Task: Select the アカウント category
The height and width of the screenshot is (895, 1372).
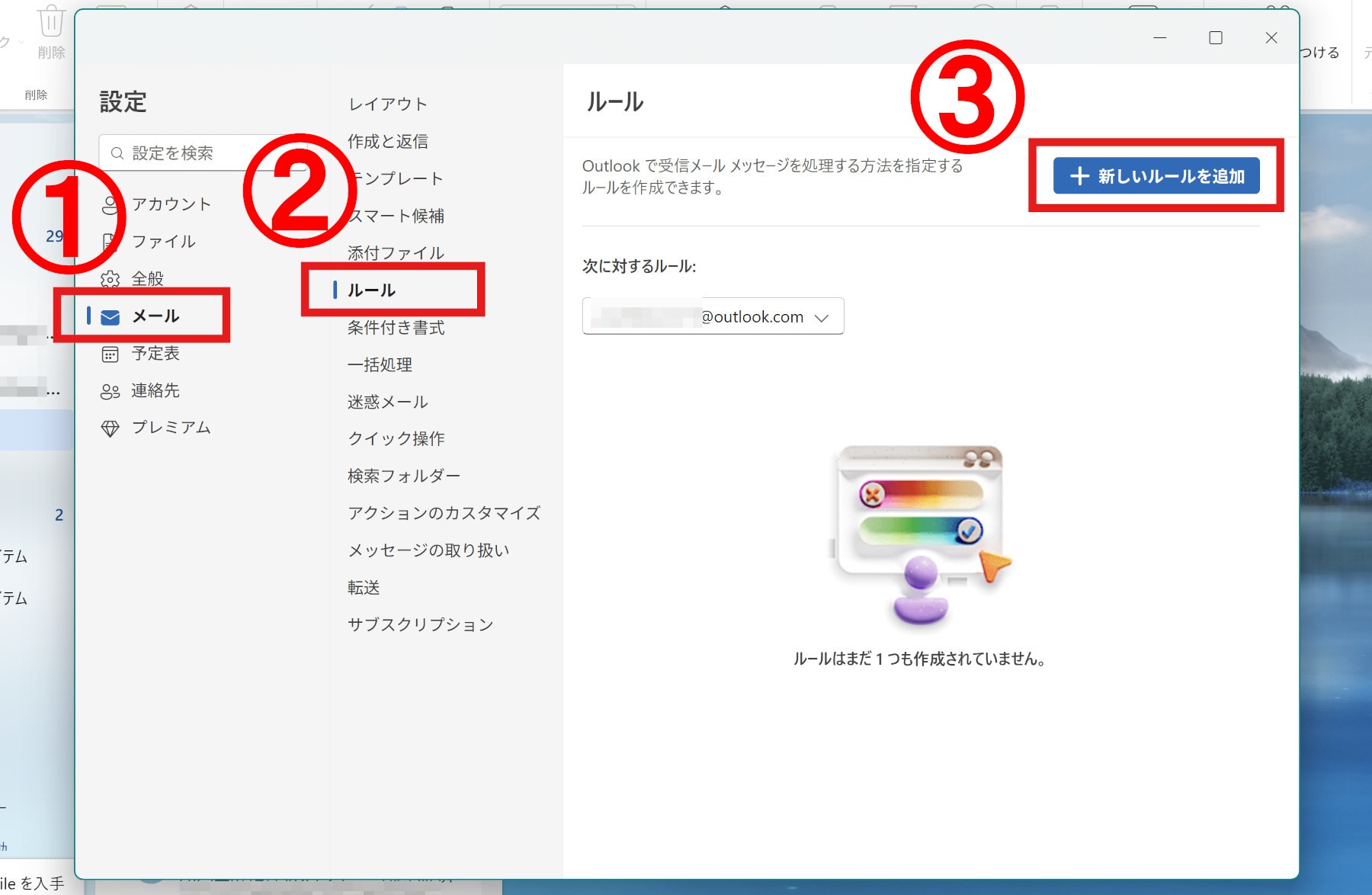Action: tap(171, 204)
